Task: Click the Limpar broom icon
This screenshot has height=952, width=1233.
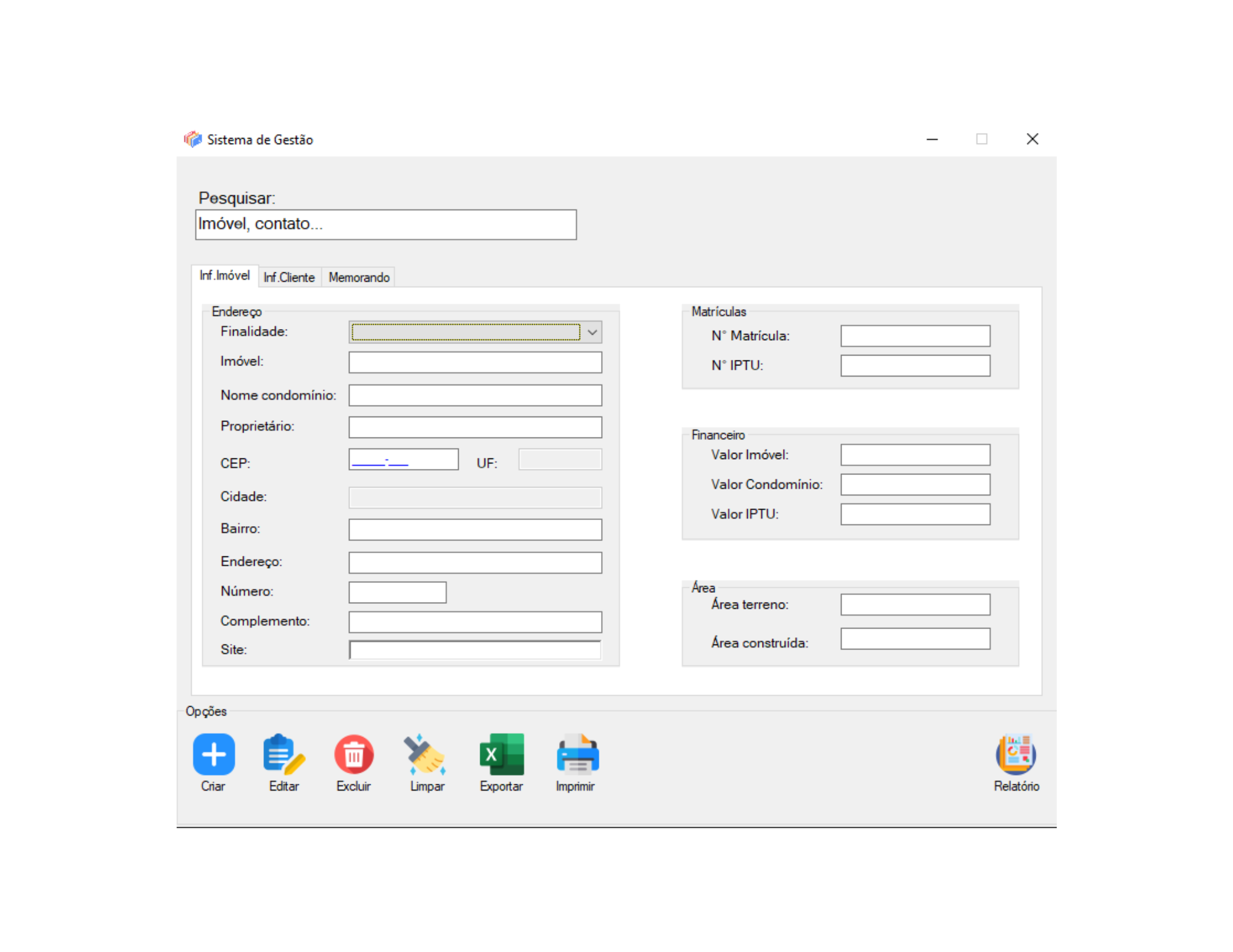Action: pos(425,754)
